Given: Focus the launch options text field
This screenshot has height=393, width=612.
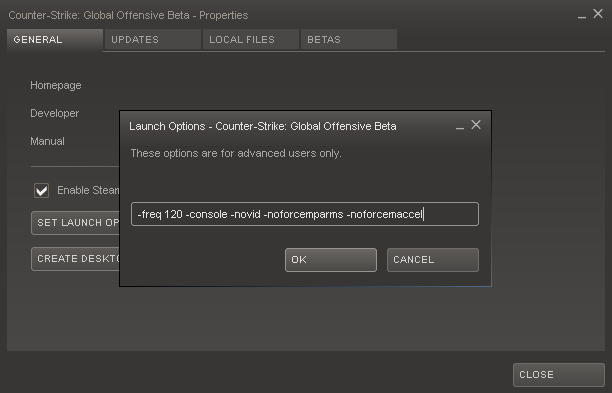Looking at the screenshot, I should [x=305, y=214].
